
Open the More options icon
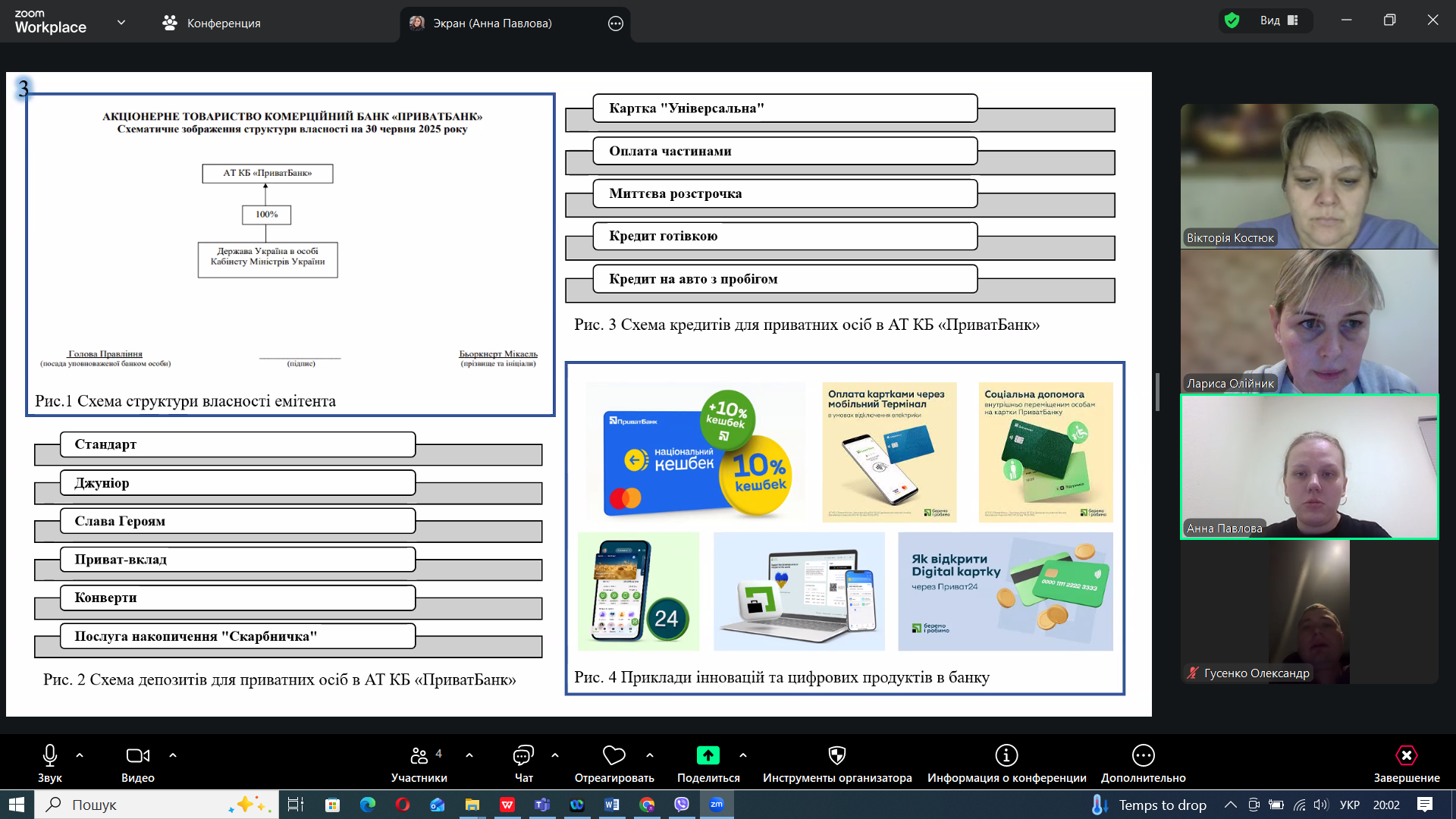tap(1143, 755)
